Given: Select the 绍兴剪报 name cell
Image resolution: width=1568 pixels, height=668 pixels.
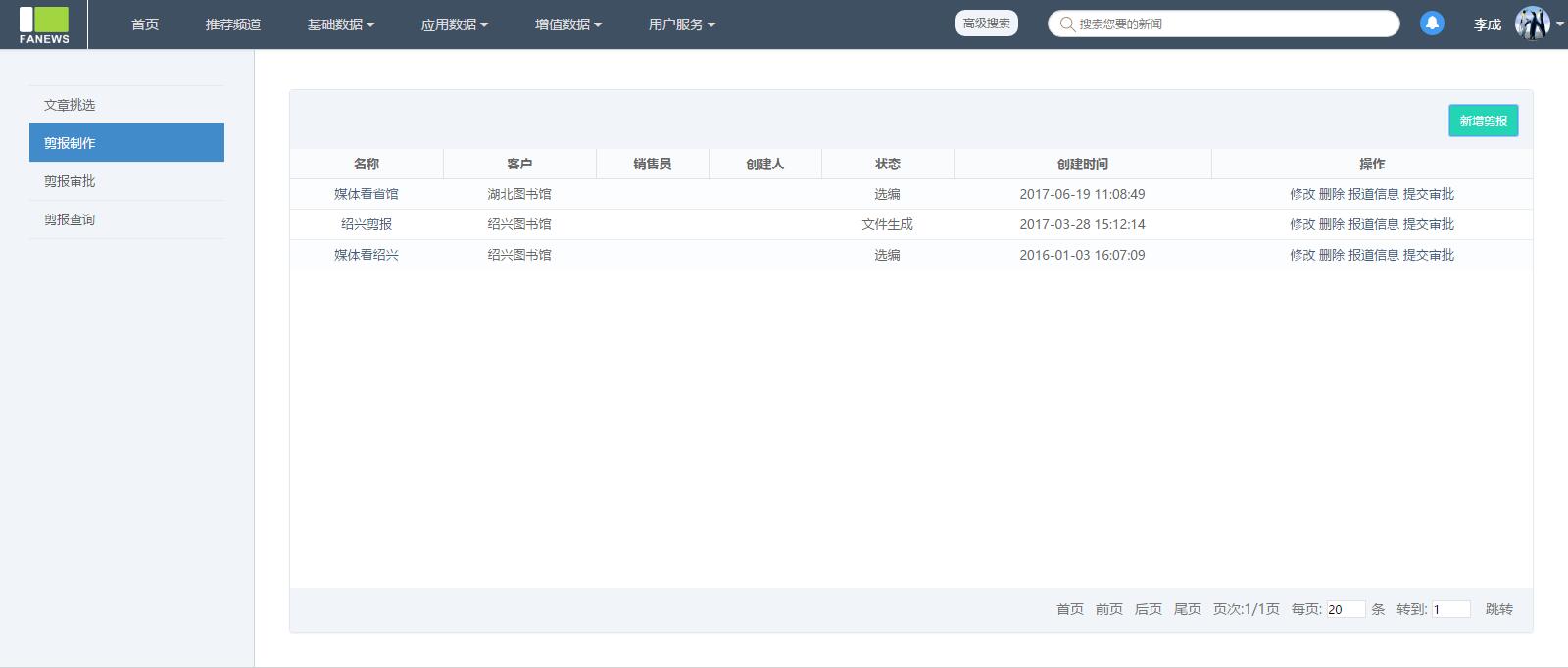Looking at the screenshot, I should [x=367, y=224].
